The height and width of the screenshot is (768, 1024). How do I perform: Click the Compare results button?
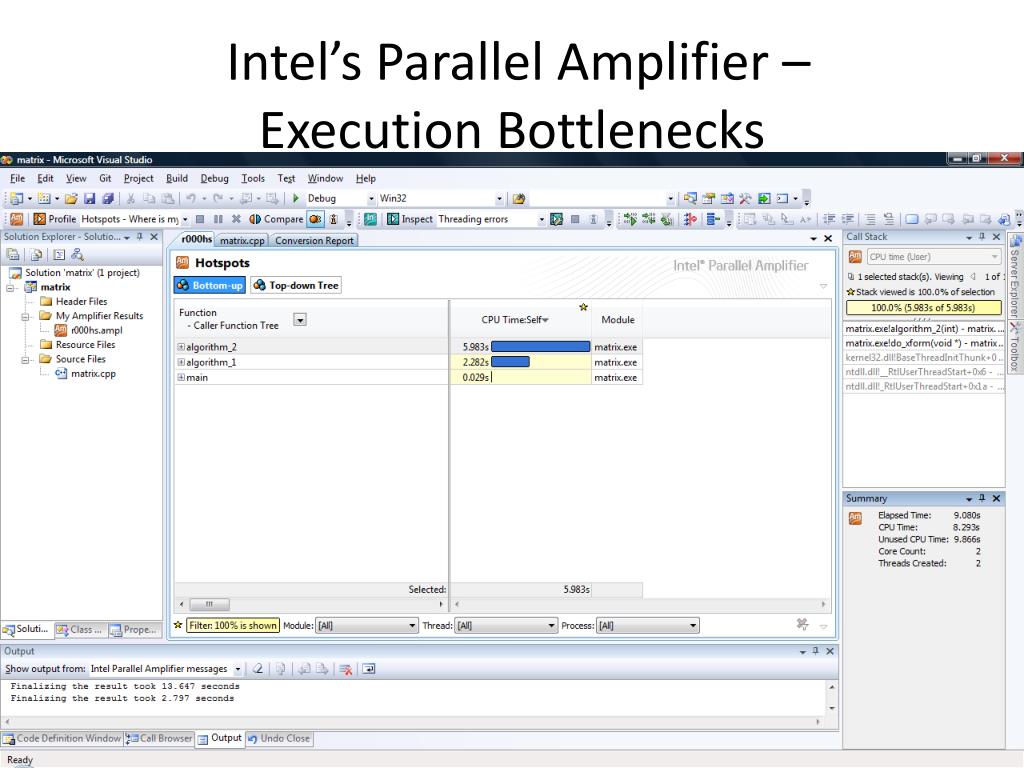[276, 219]
